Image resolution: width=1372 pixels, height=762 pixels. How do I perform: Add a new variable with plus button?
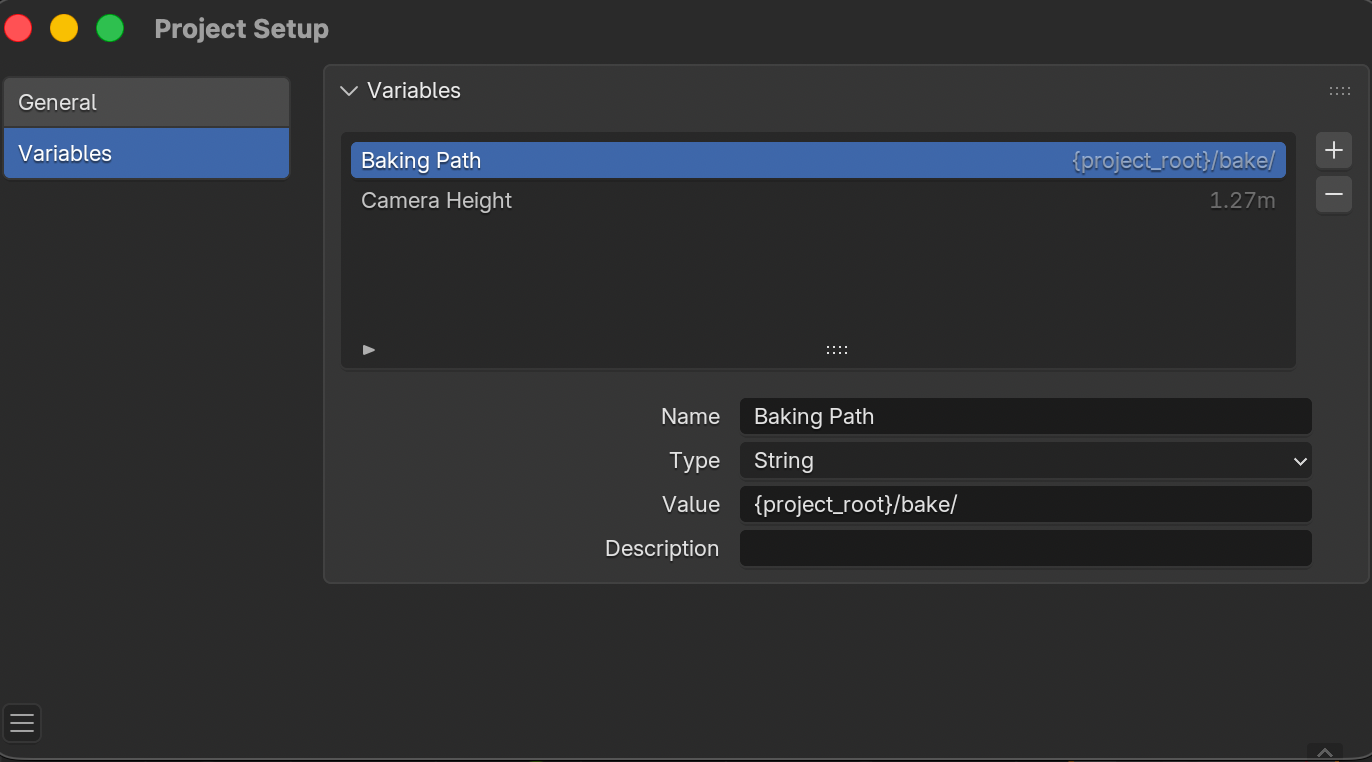[1333, 150]
